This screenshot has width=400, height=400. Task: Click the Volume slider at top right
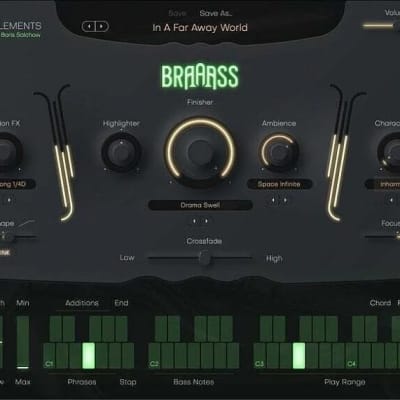tap(381, 26)
